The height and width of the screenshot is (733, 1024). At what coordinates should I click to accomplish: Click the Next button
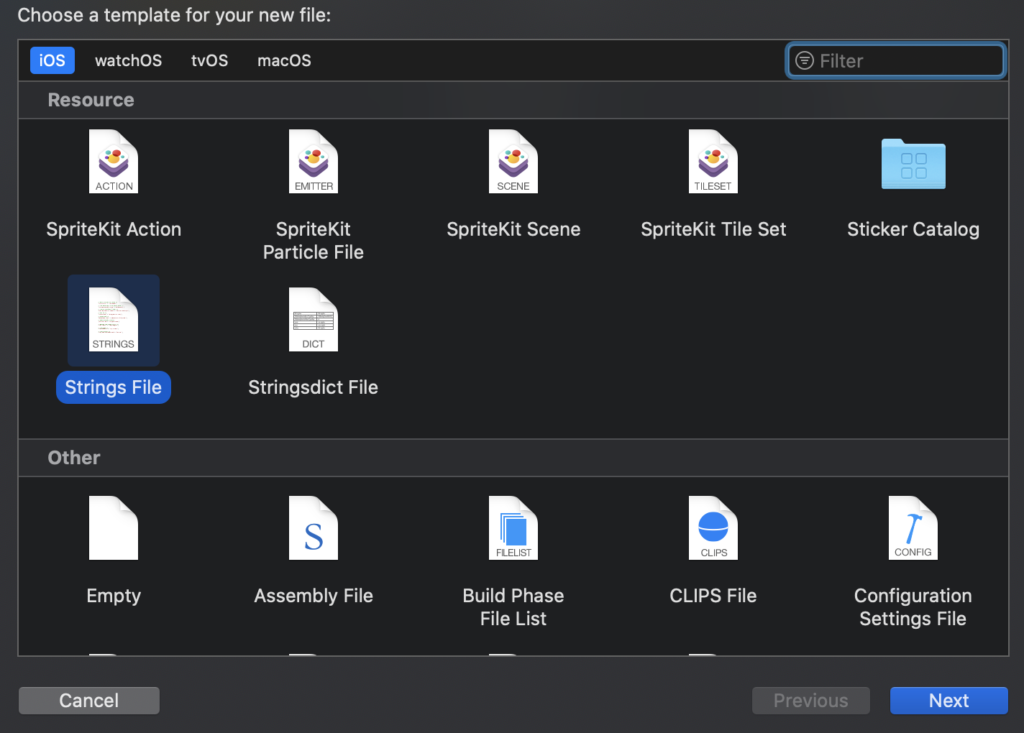coord(949,700)
